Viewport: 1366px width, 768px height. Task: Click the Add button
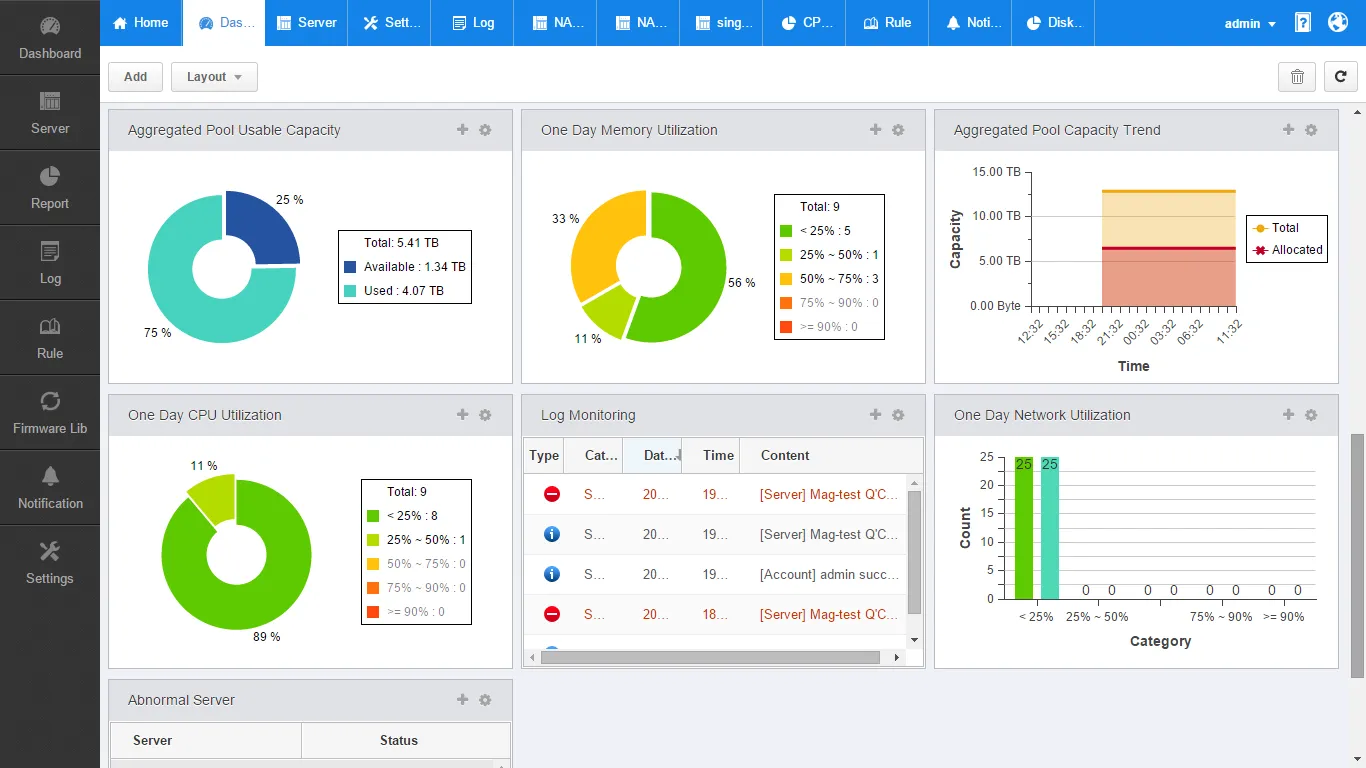click(135, 77)
